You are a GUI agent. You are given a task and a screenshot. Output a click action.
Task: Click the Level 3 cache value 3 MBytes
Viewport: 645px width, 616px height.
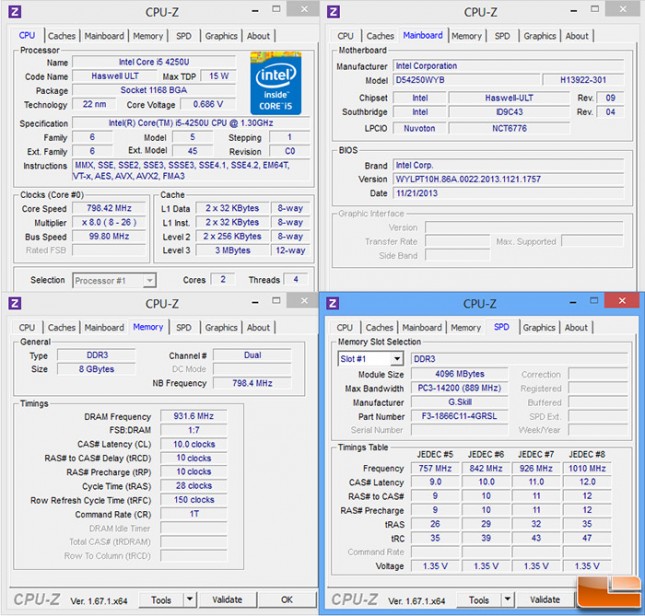tap(232, 250)
